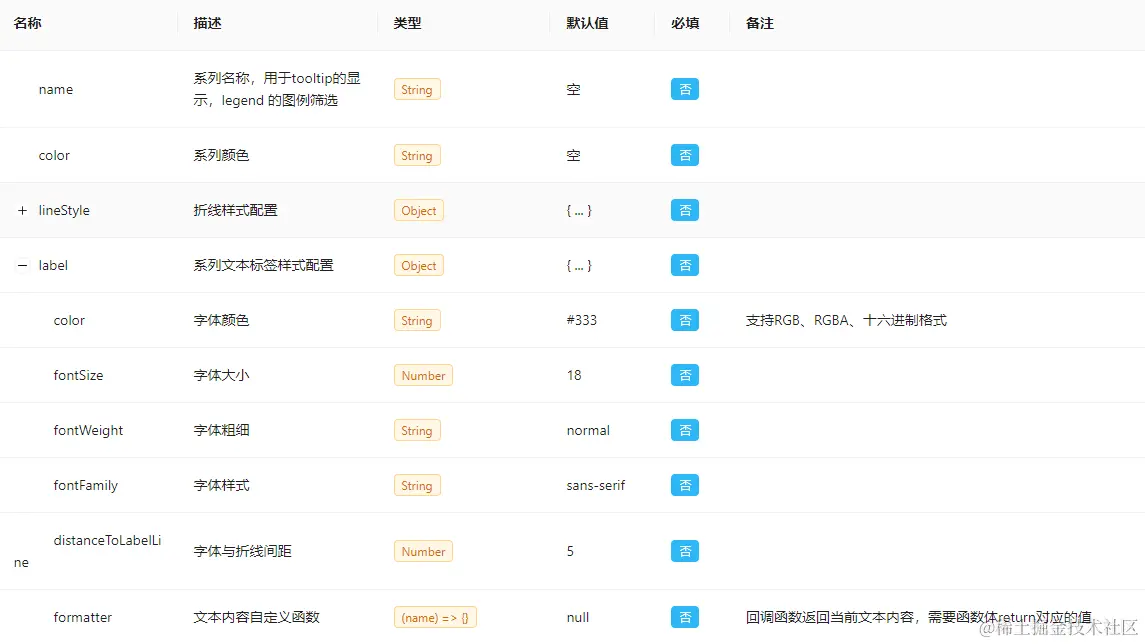Click the default value sans-serif
This screenshot has width=1145, height=644.
pos(596,486)
